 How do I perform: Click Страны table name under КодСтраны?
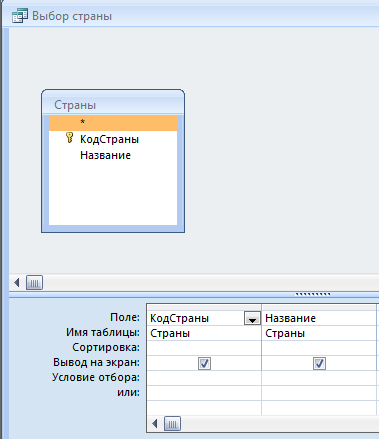tap(204, 333)
